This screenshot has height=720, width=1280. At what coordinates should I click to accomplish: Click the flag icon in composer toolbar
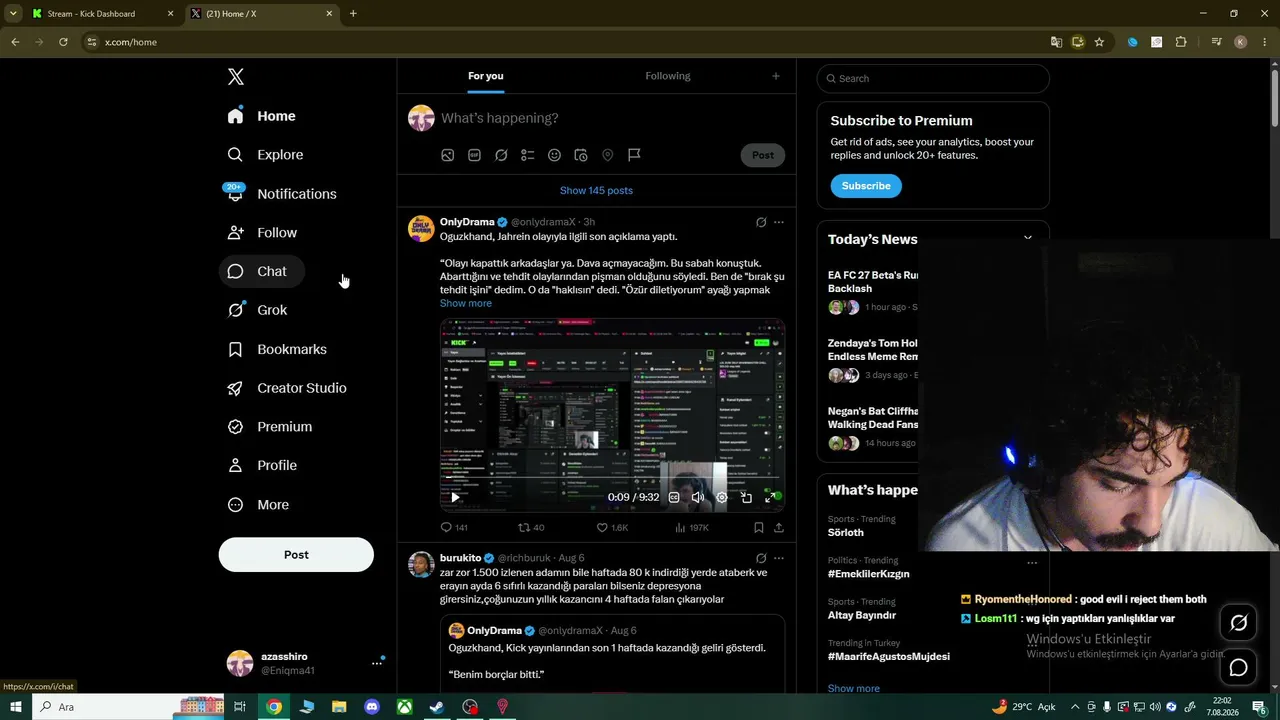[634, 155]
